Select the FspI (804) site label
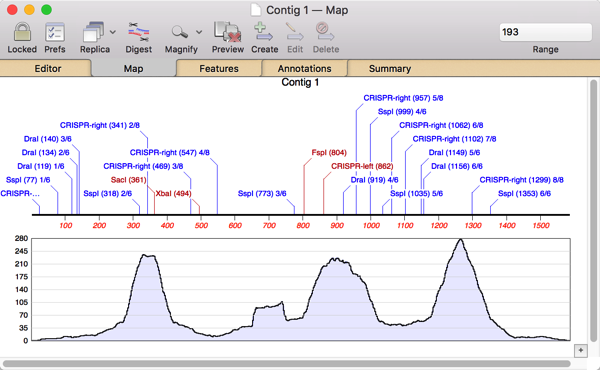Image resolution: width=600 pixels, height=370 pixels. (329, 153)
